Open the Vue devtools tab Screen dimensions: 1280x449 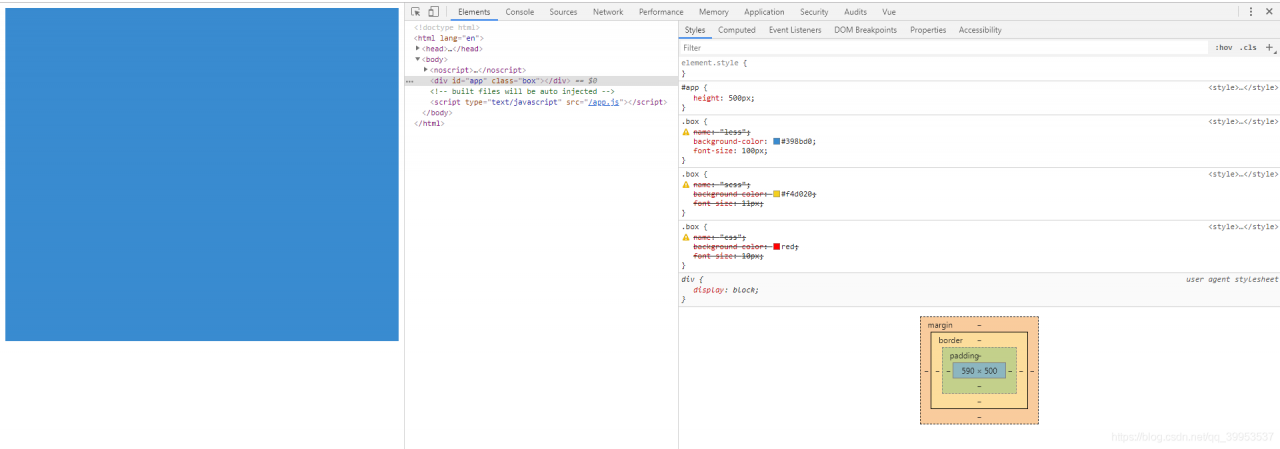[x=889, y=12]
